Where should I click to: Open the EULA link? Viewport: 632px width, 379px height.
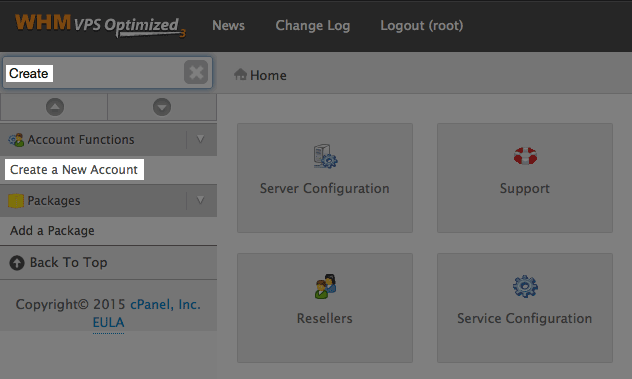[x=108, y=323]
